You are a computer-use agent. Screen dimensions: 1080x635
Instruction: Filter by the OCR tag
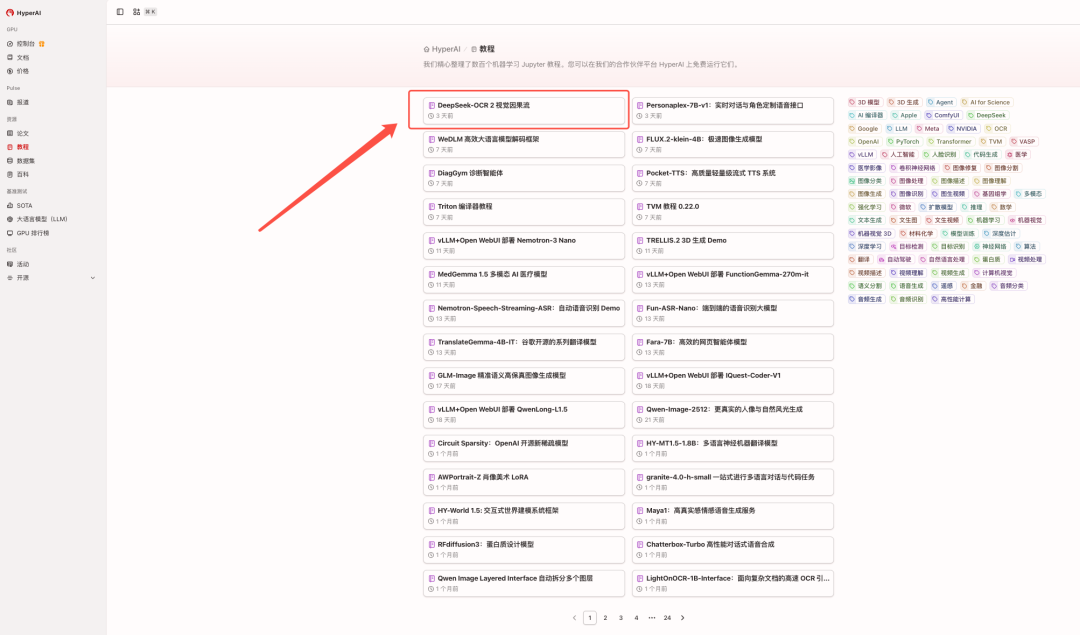point(997,128)
